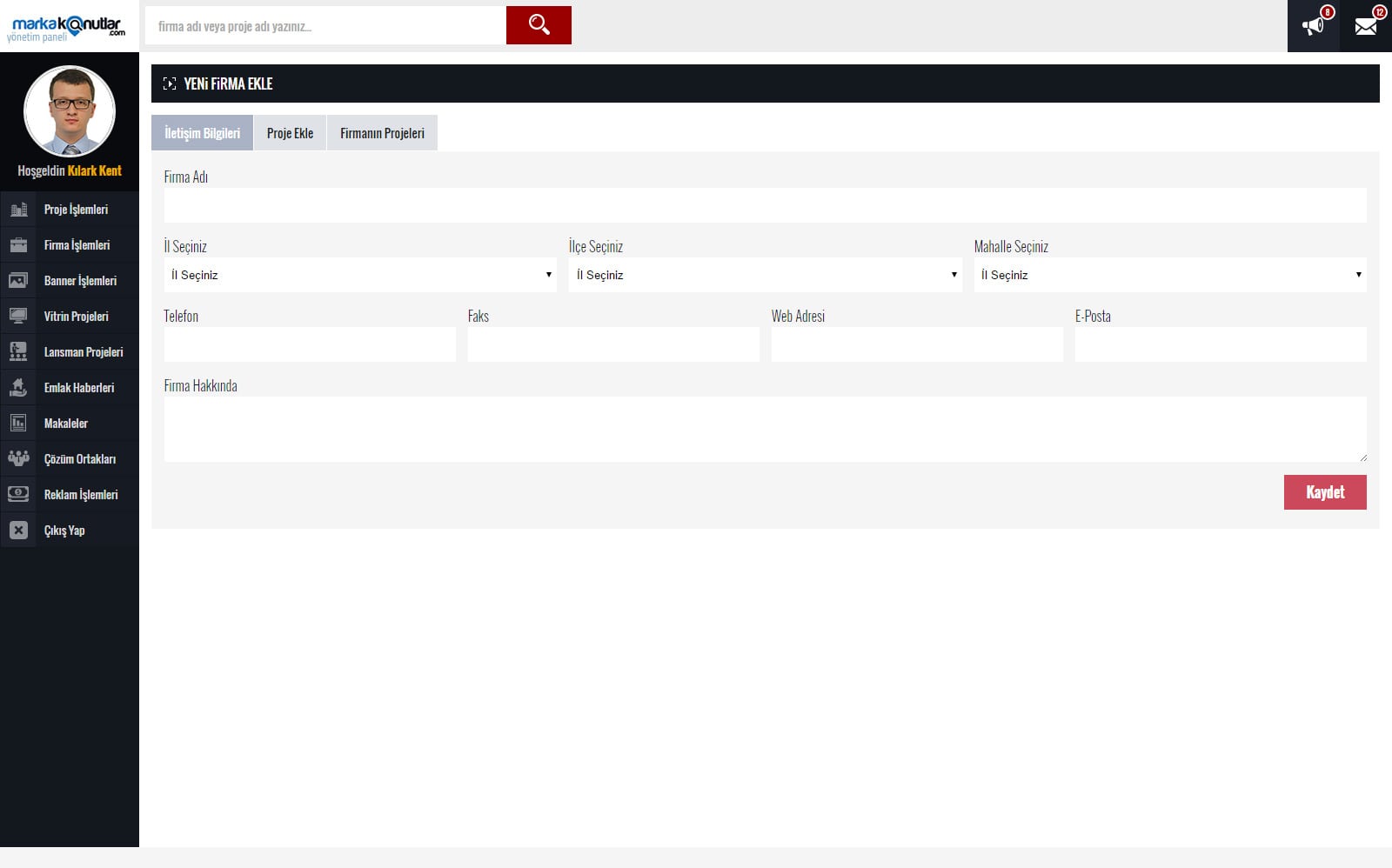Open the İlçe Seçiniz district dropdown

[x=765, y=275]
